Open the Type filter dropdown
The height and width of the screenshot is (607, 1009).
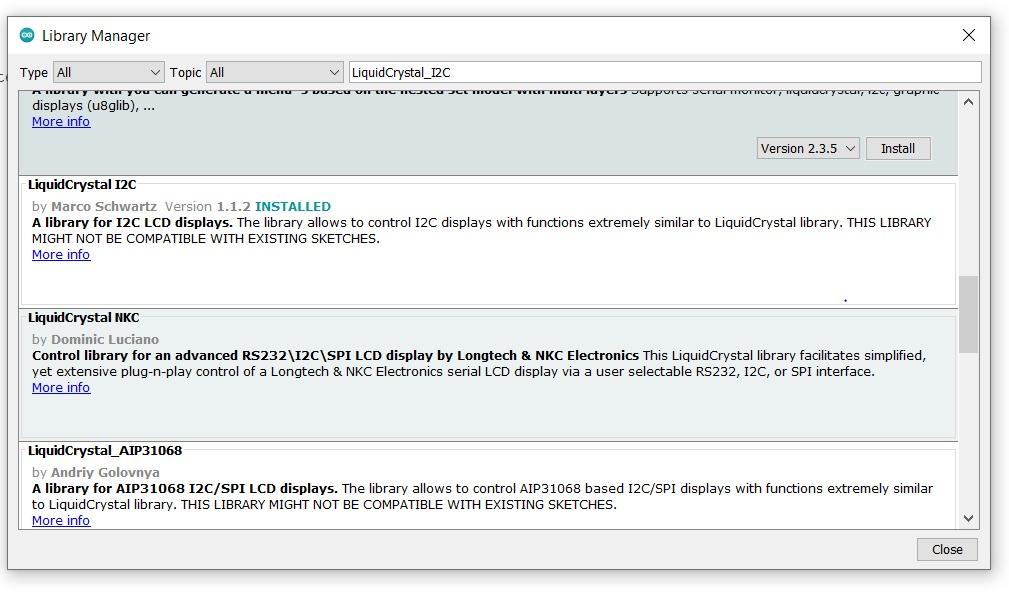point(109,72)
